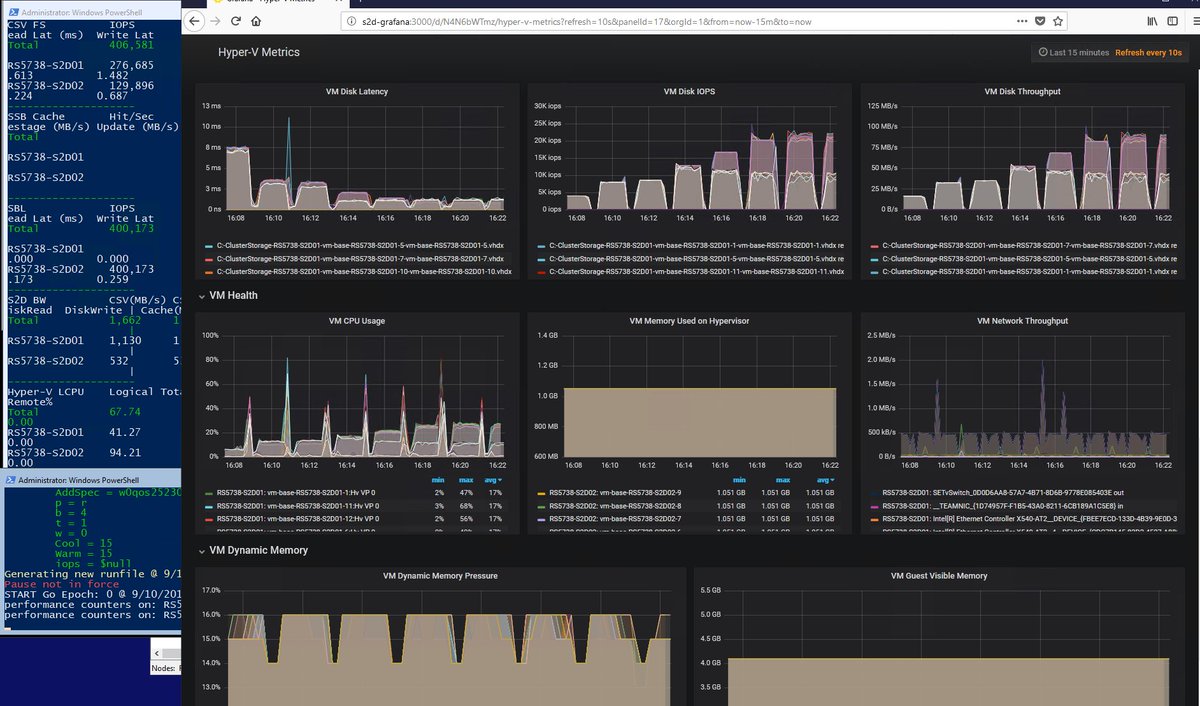Open the VM Disk IOPS panel title menu

(689, 92)
